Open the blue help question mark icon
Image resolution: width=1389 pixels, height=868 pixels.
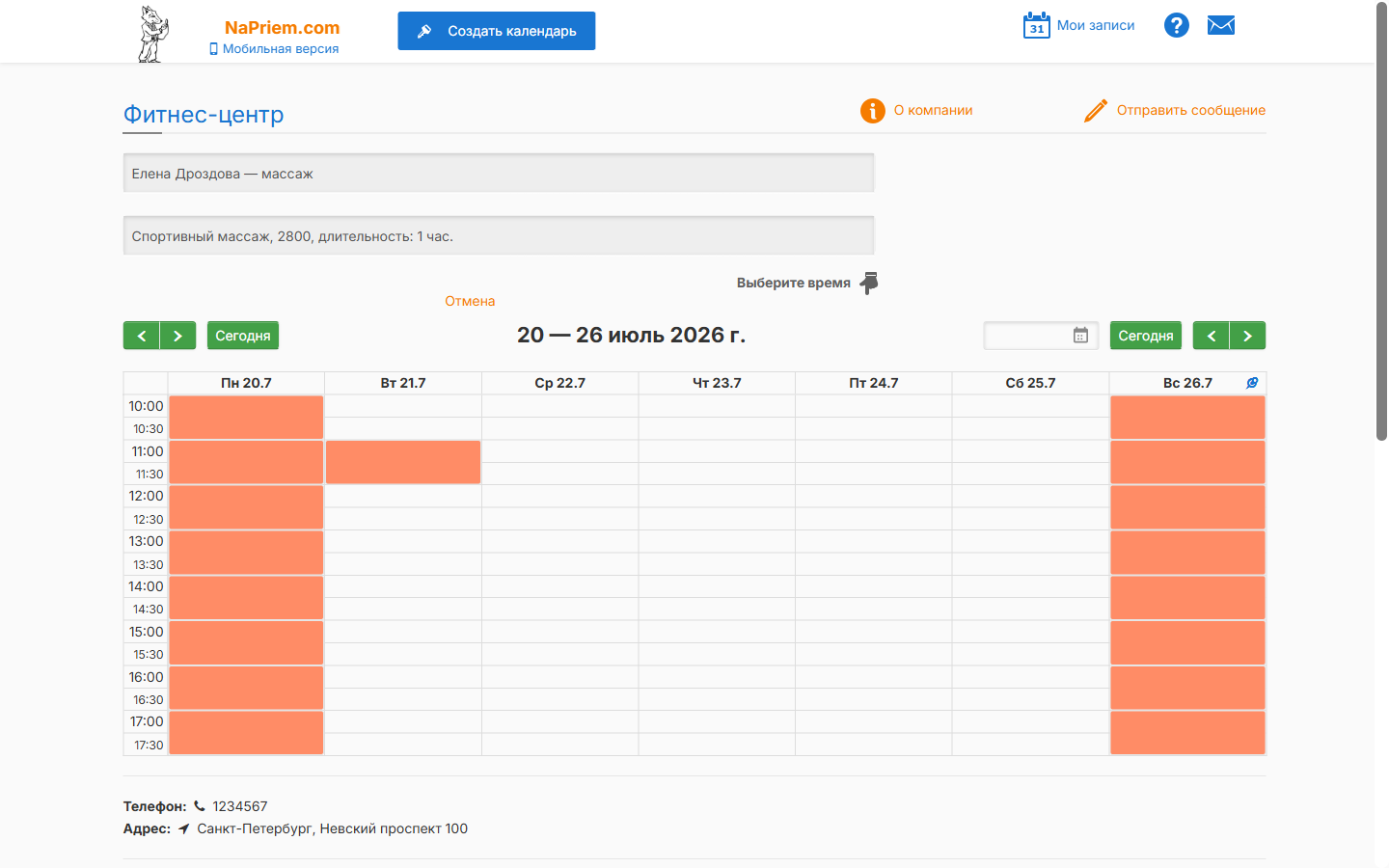point(1177,25)
